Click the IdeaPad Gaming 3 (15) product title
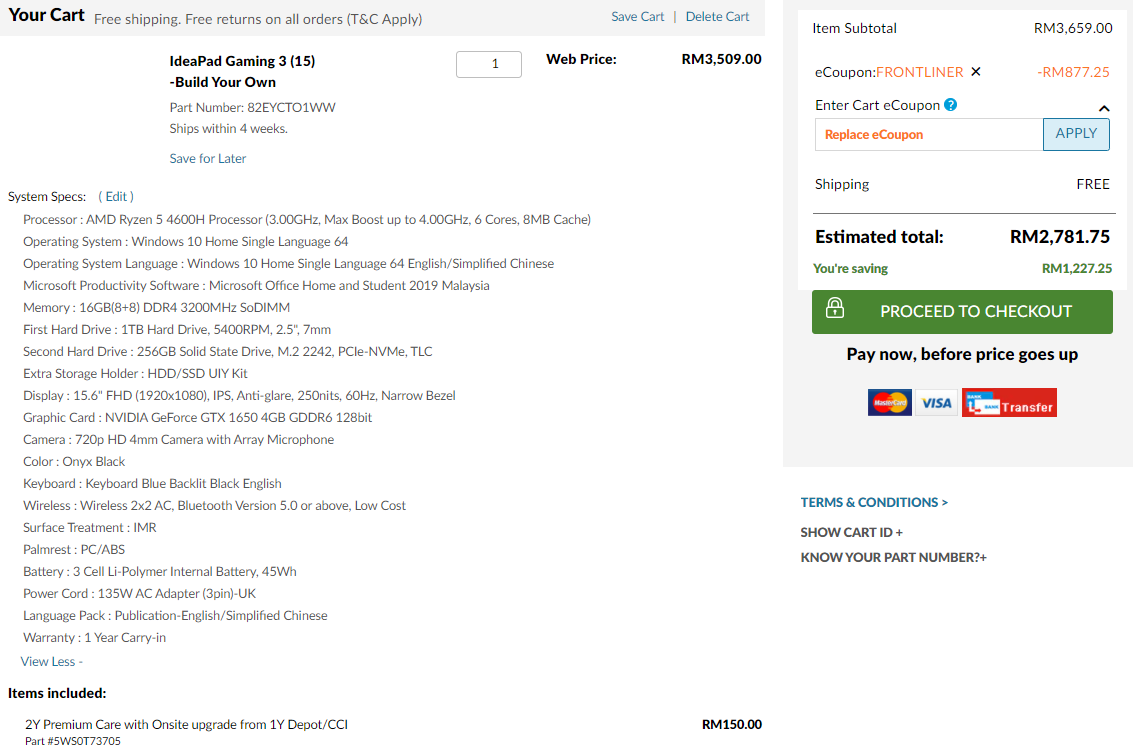The width and height of the screenshot is (1133, 755). pos(242,61)
